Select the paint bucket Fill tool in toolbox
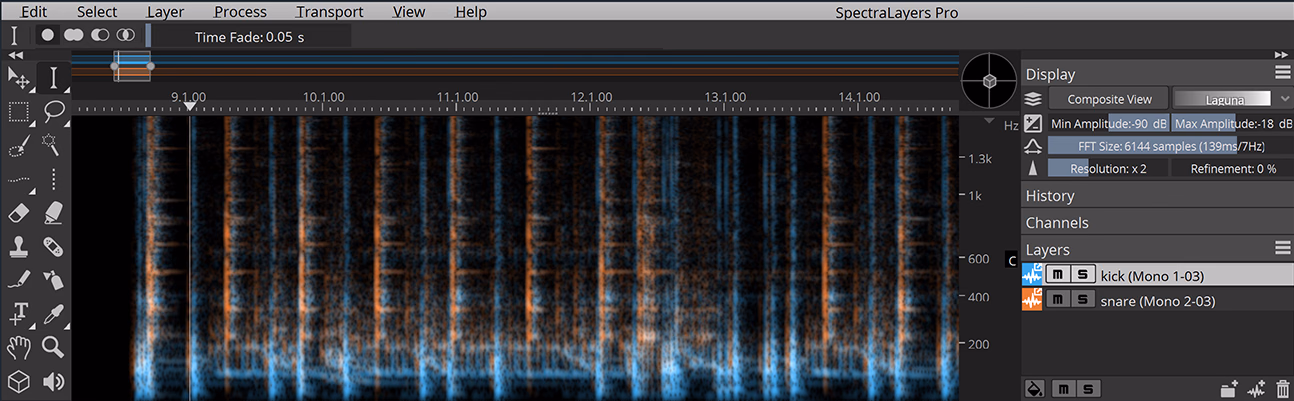The width and height of the screenshot is (1294, 401). (x=53, y=280)
